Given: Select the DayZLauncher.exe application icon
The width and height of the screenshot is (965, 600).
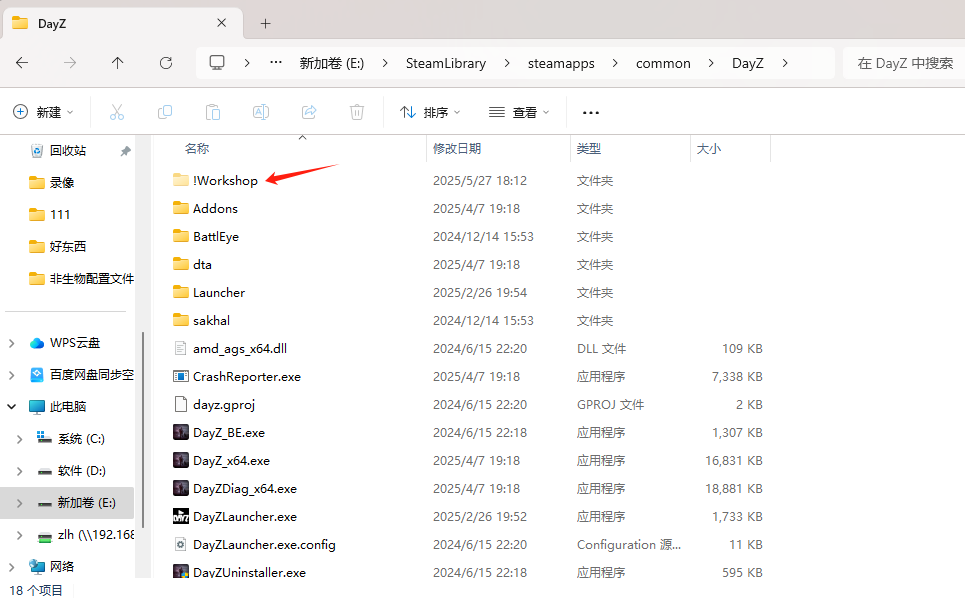Looking at the screenshot, I should [x=180, y=516].
